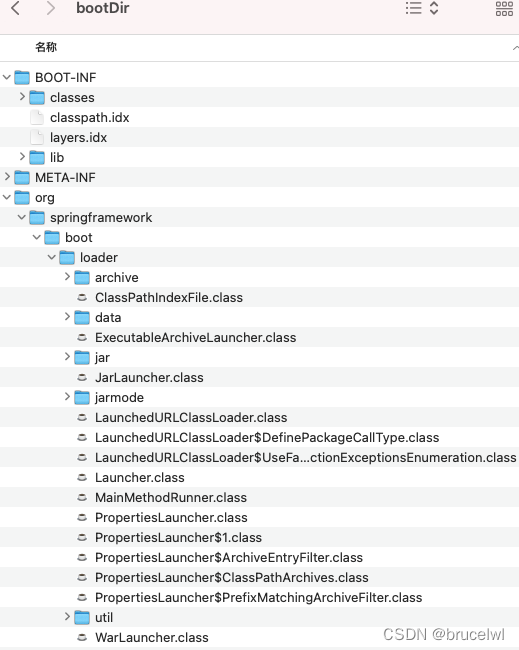Select layers.idx file
The height and width of the screenshot is (650, 519).
pyautogui.click(x=78, y=138)
